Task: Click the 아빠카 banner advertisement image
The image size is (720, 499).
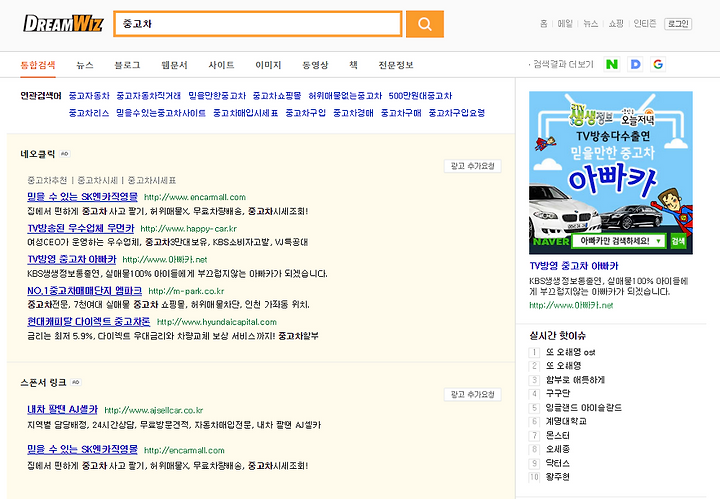Action: tap(611, 173)
